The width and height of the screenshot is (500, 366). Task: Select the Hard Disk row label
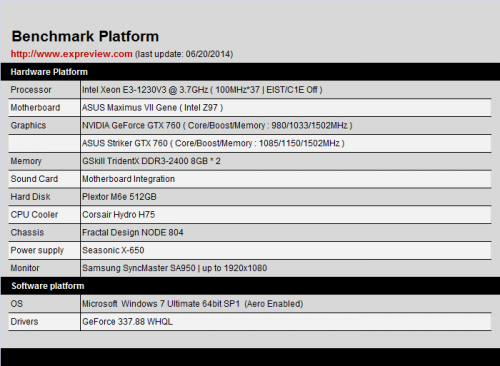pos(30,197)
